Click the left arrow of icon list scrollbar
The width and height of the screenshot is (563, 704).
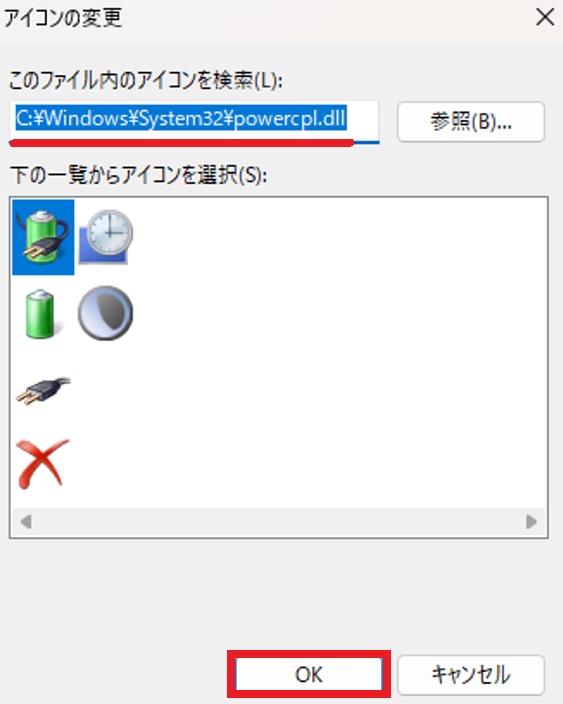[26, 522]
